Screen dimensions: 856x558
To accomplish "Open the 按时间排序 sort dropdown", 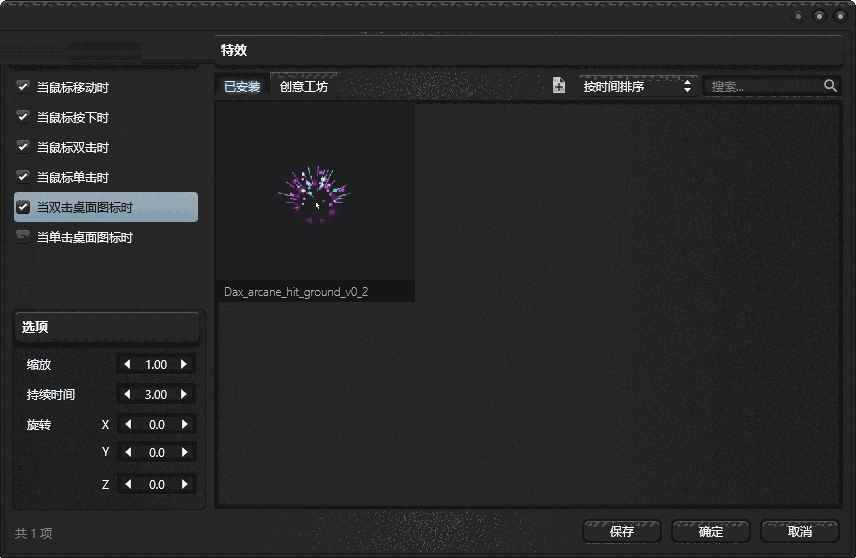I will pos(638,86).
